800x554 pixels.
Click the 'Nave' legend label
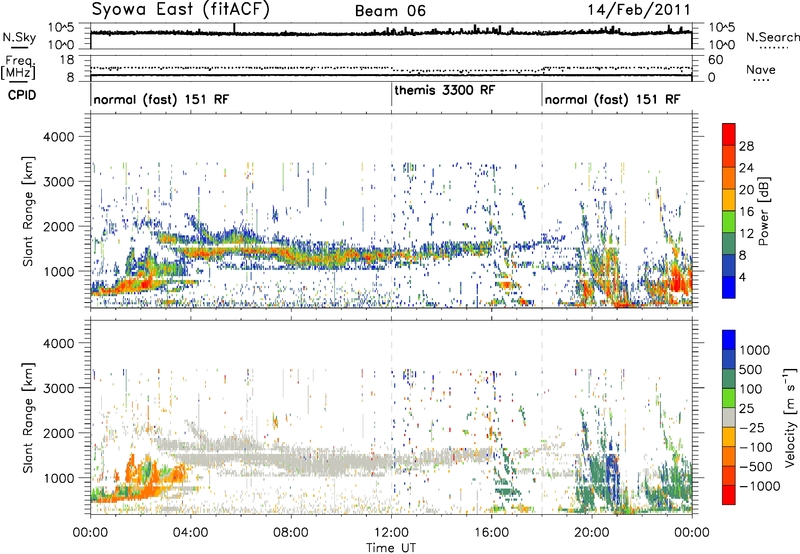[x=761, y=69]
